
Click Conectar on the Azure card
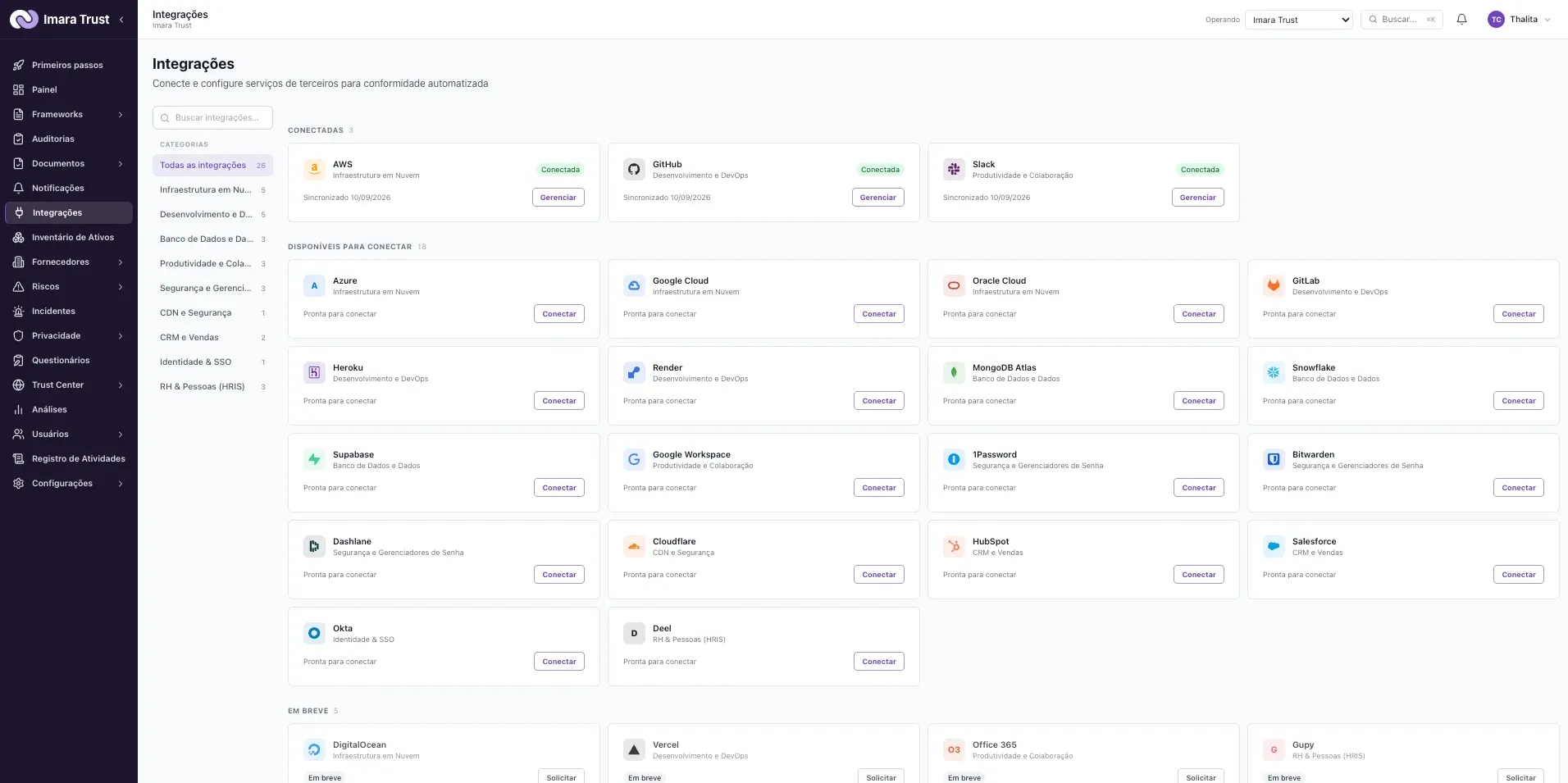tap(559, 314)
